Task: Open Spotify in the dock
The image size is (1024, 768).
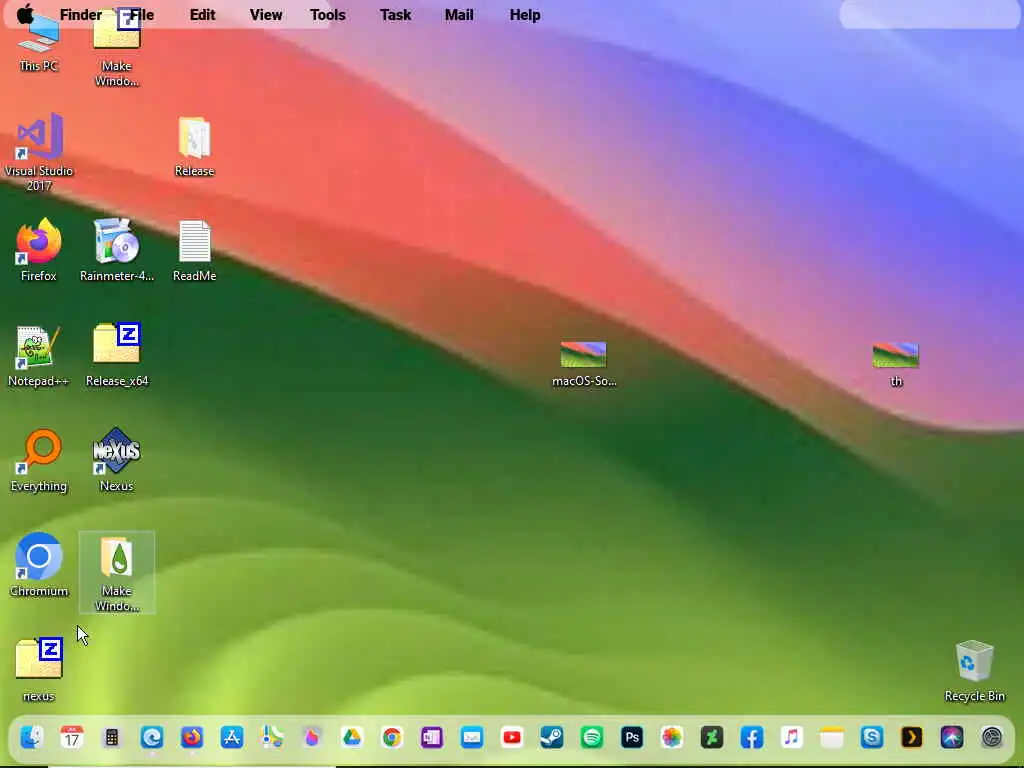Action: pyautogui.click(x=592, y=737)
